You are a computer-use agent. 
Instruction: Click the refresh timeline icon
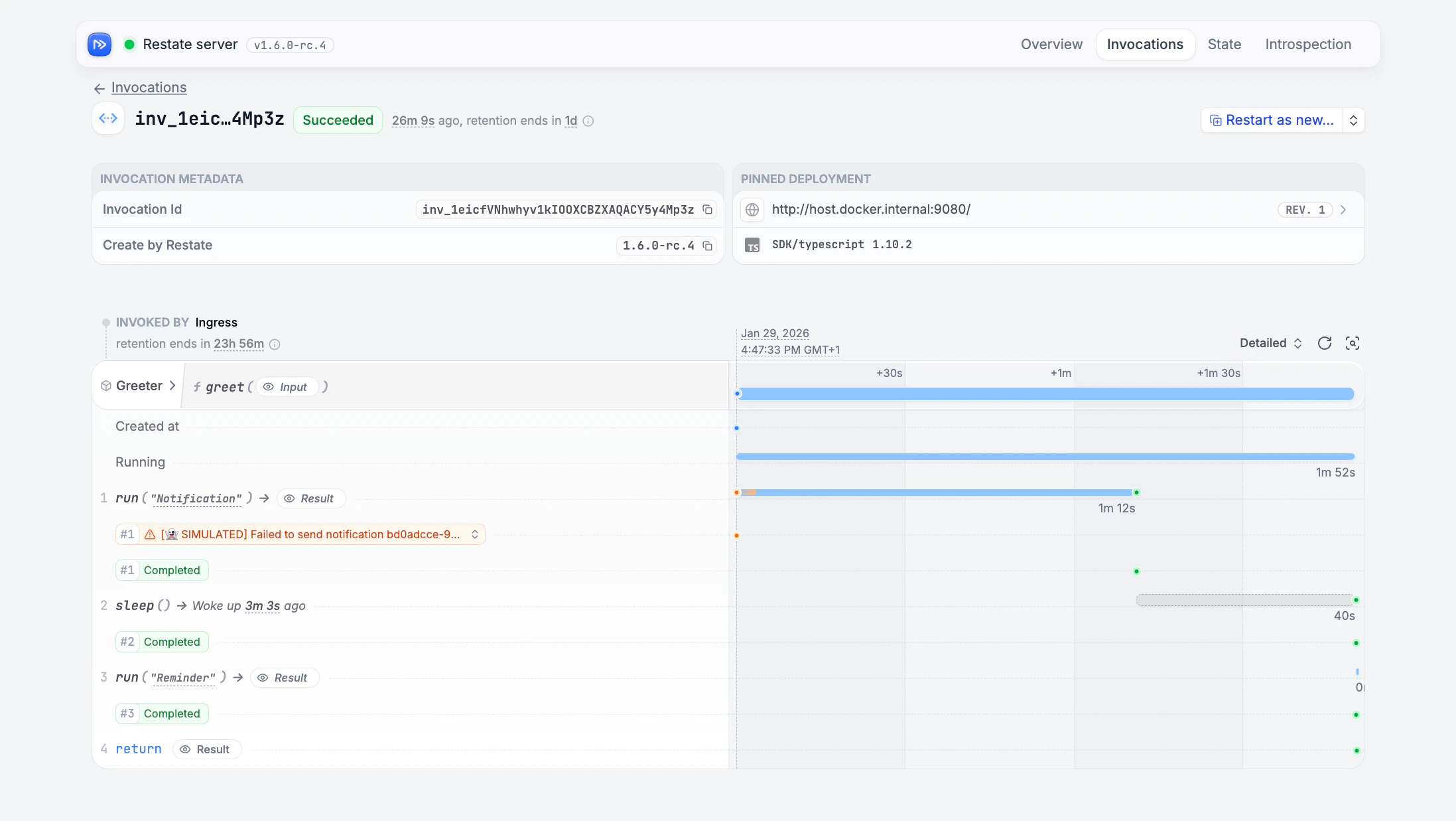tap(1324, 343)
